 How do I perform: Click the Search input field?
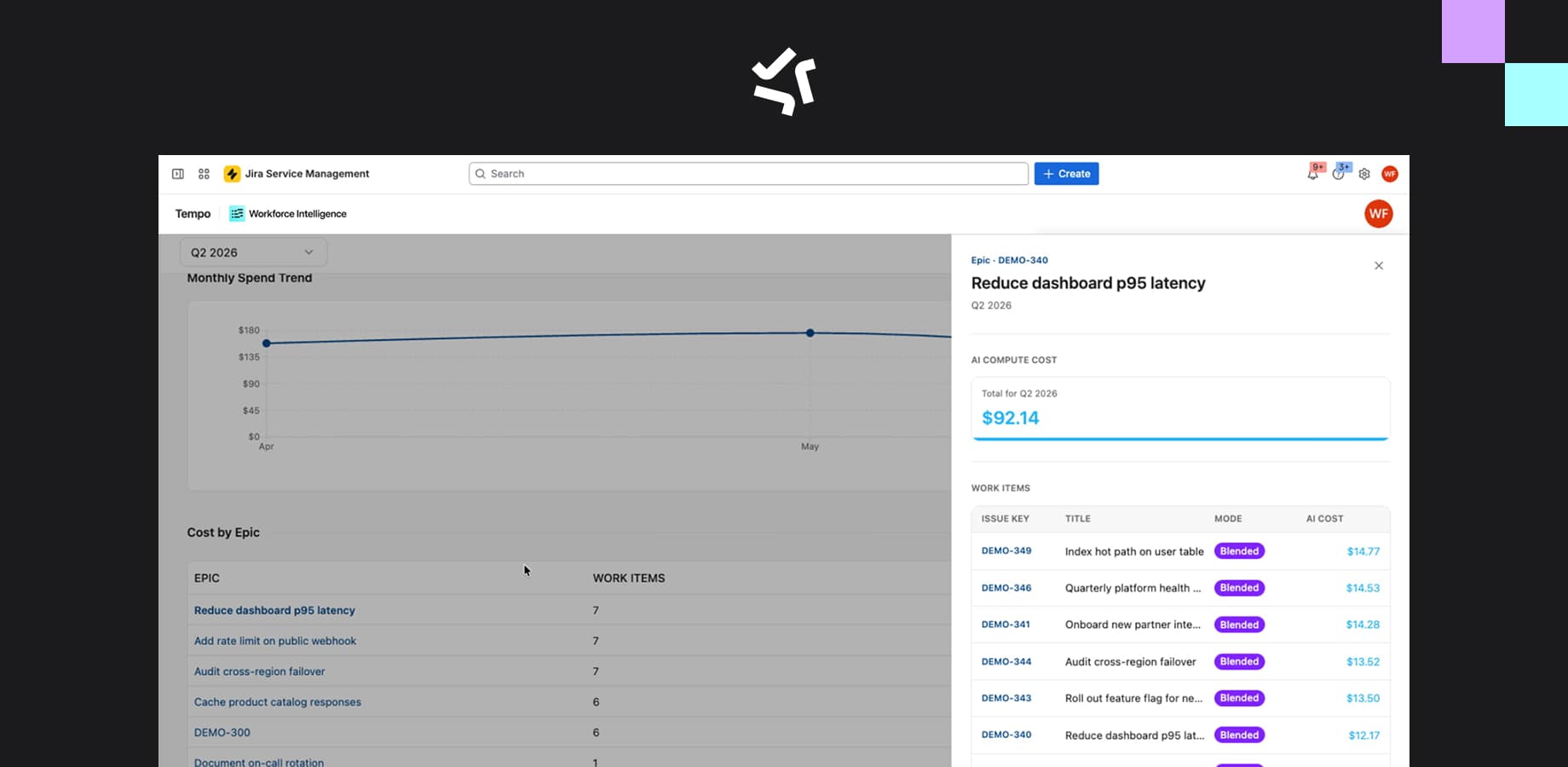[x=748, y=174]
